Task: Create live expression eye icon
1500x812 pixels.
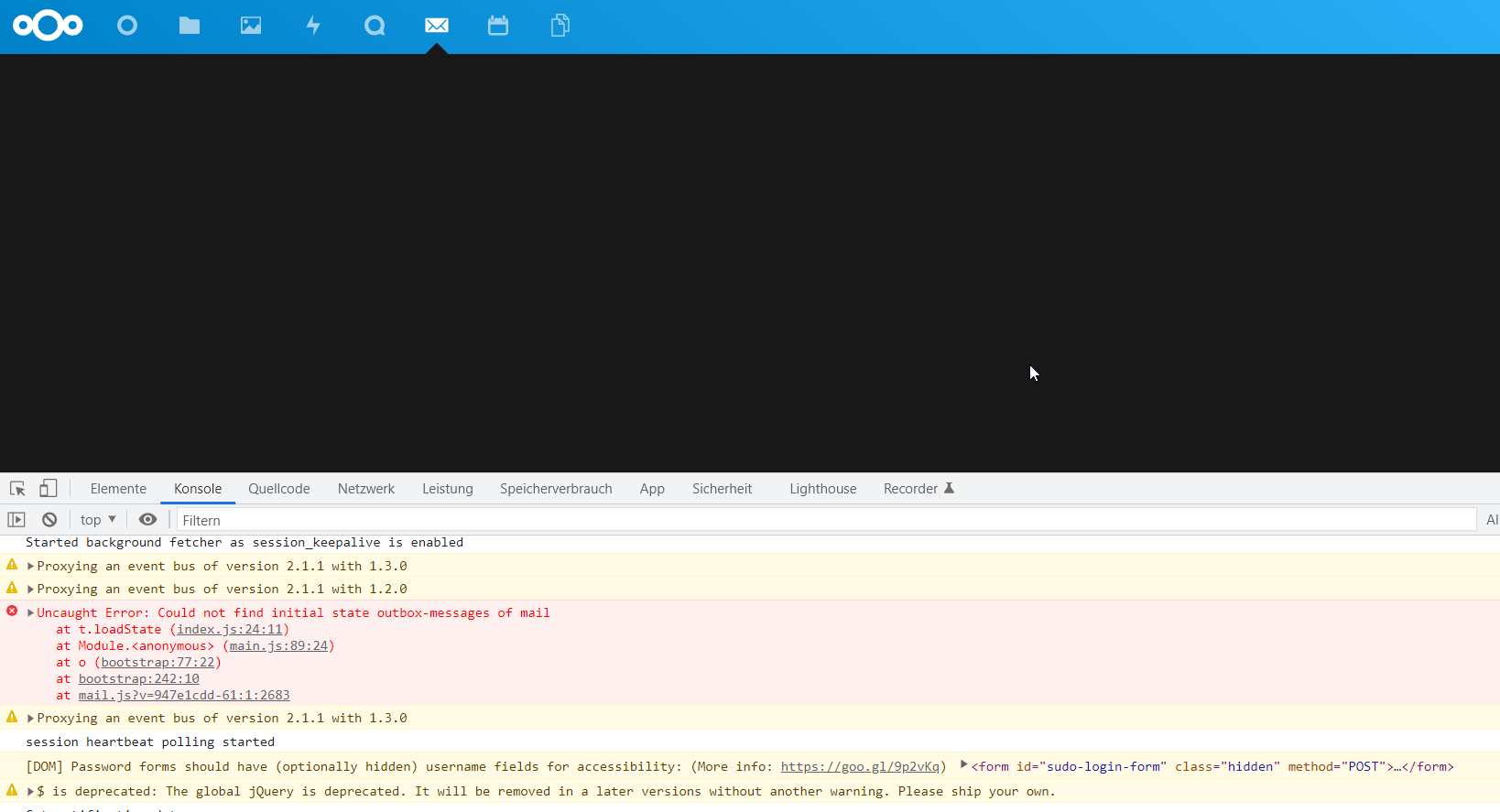Action: click(x=147, y=520)
